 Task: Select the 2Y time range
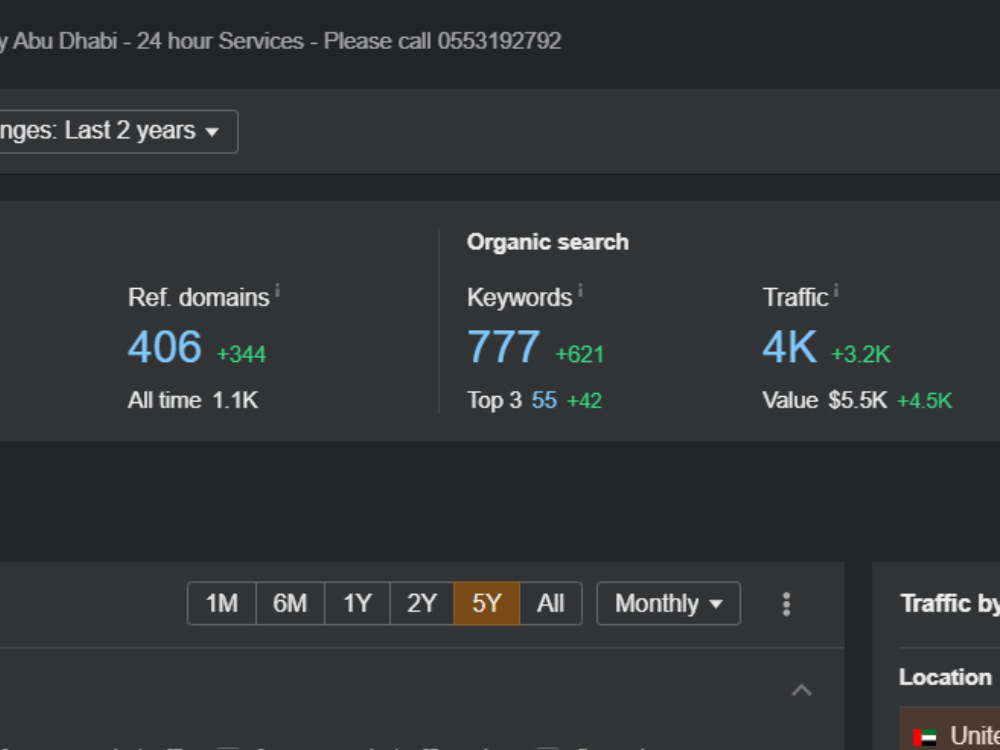(x=422, y=603)
